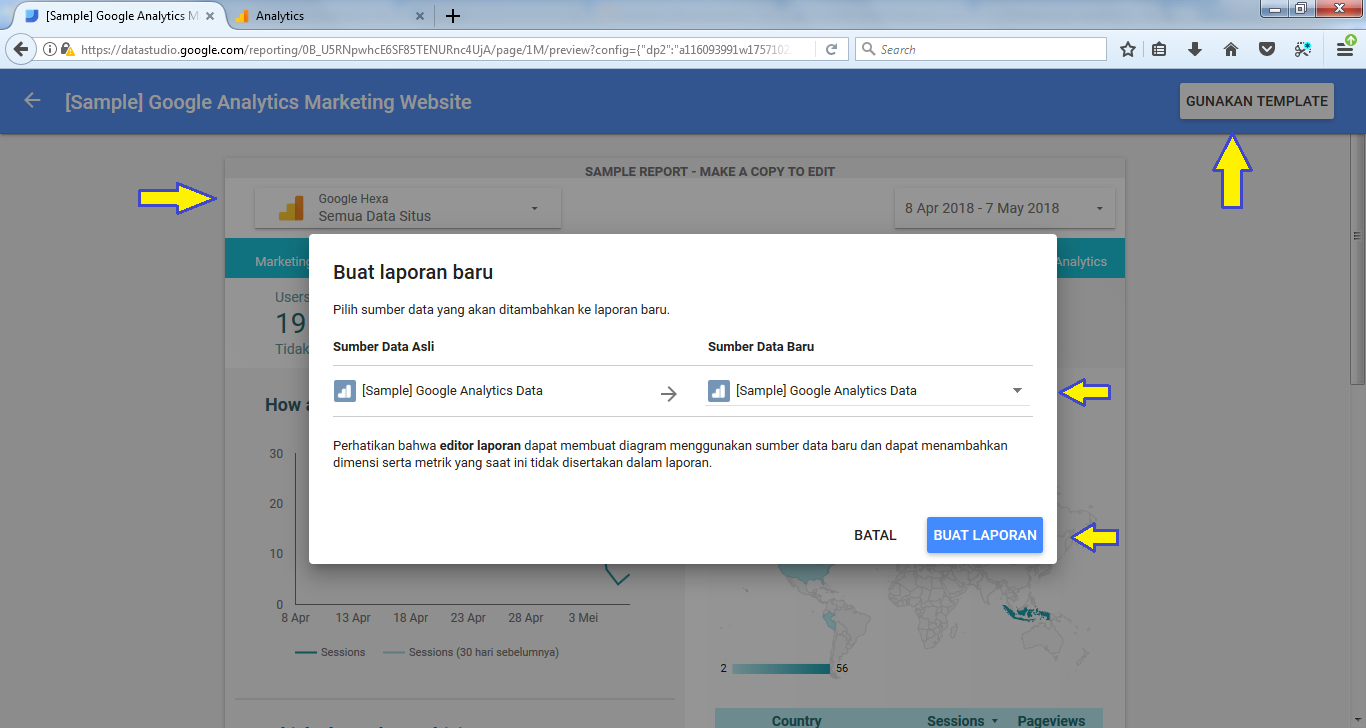This screenshot has width=1366, height=728.
Task: Click the back arrow beside the report title
Action: coord(33,100)
